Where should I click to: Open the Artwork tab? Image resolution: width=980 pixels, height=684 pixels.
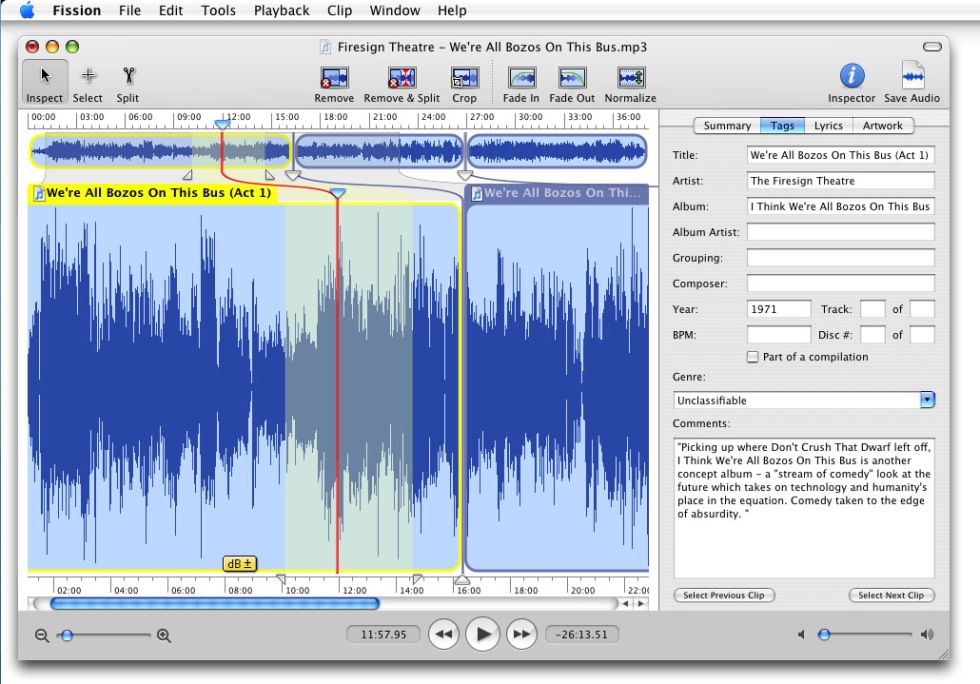point(882,126)
